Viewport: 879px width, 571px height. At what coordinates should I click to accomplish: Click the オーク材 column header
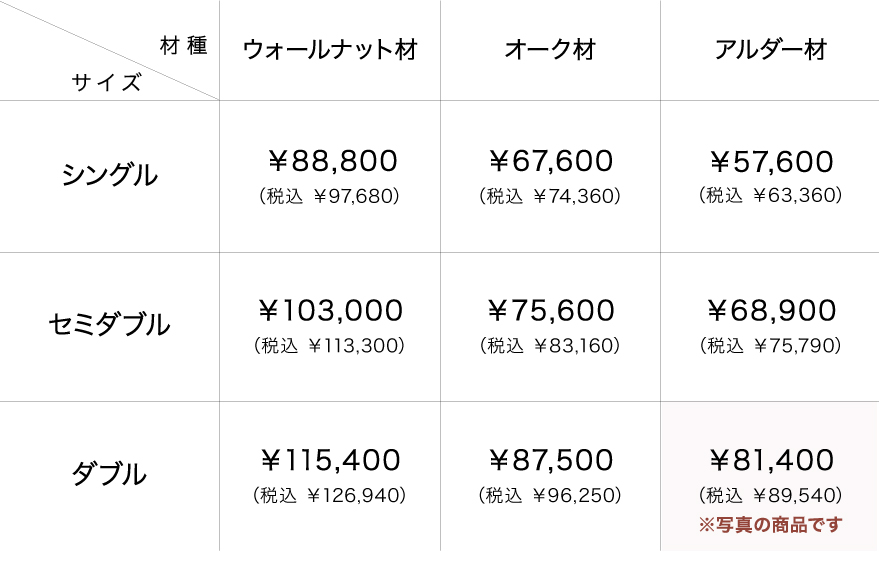click(x=550, y=50)
